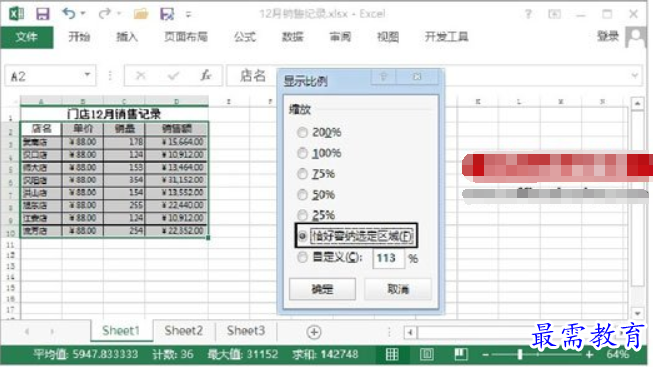
Task: Open the 数据 (Data) ribbon tab
Action: pyautogui.click(x=292, y=37)
